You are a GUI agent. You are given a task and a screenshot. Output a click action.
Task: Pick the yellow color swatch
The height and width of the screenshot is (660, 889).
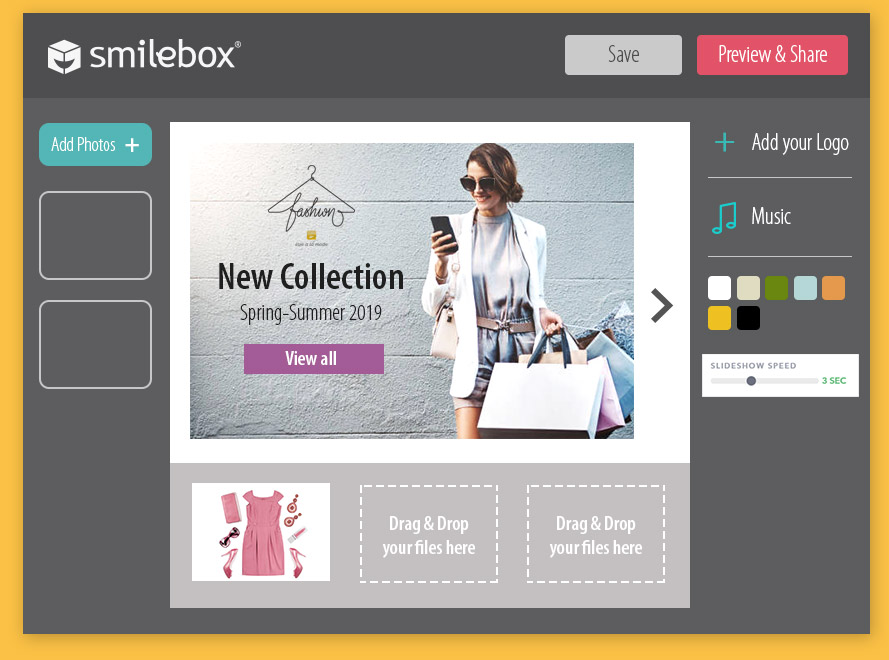pos(720,318)
